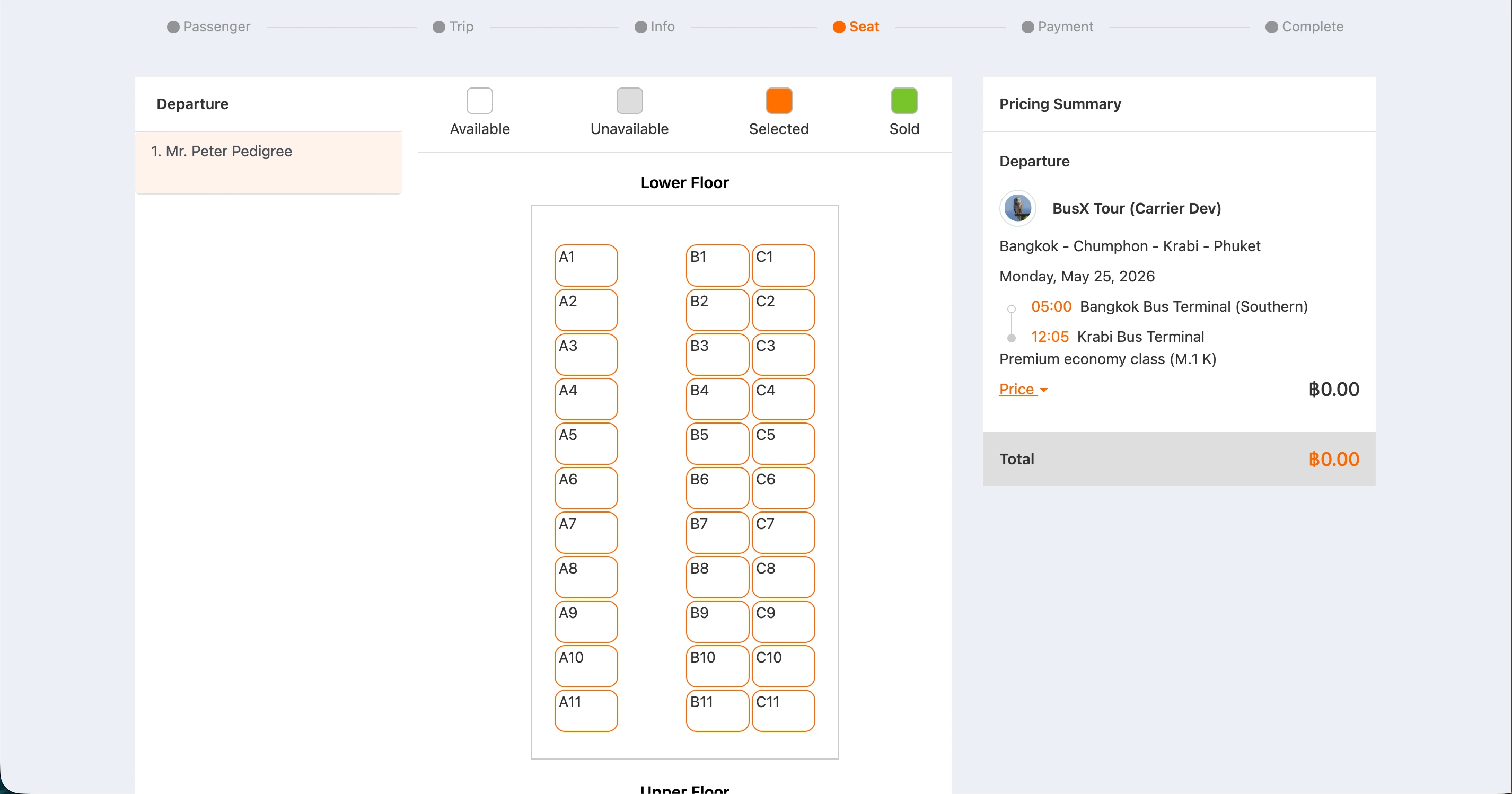Choose seat A3

click(586, 355)
